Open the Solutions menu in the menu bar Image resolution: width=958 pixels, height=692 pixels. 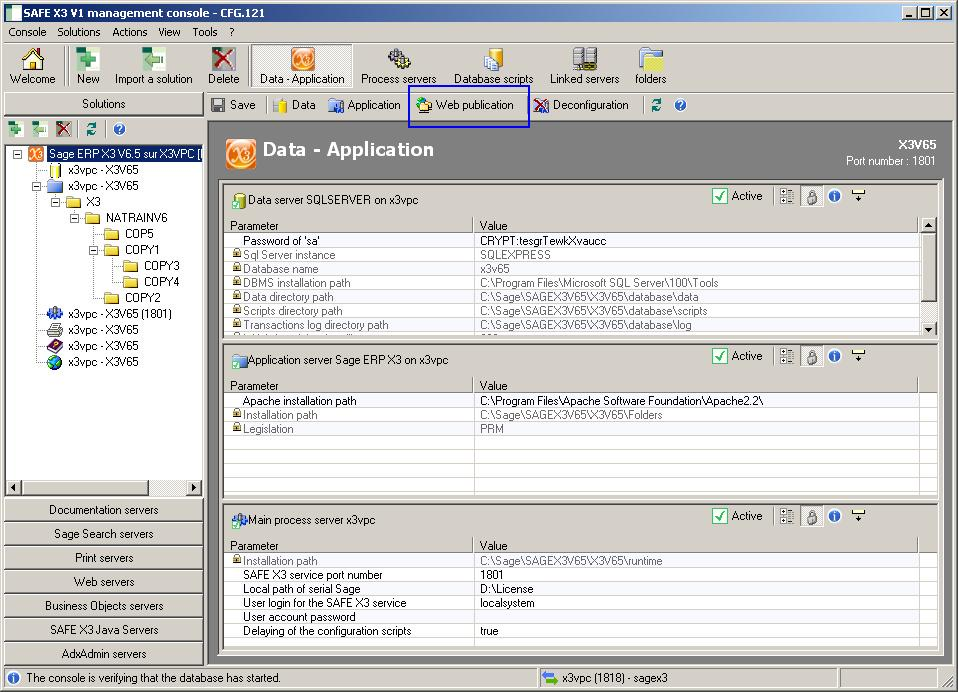click(79, 32)
